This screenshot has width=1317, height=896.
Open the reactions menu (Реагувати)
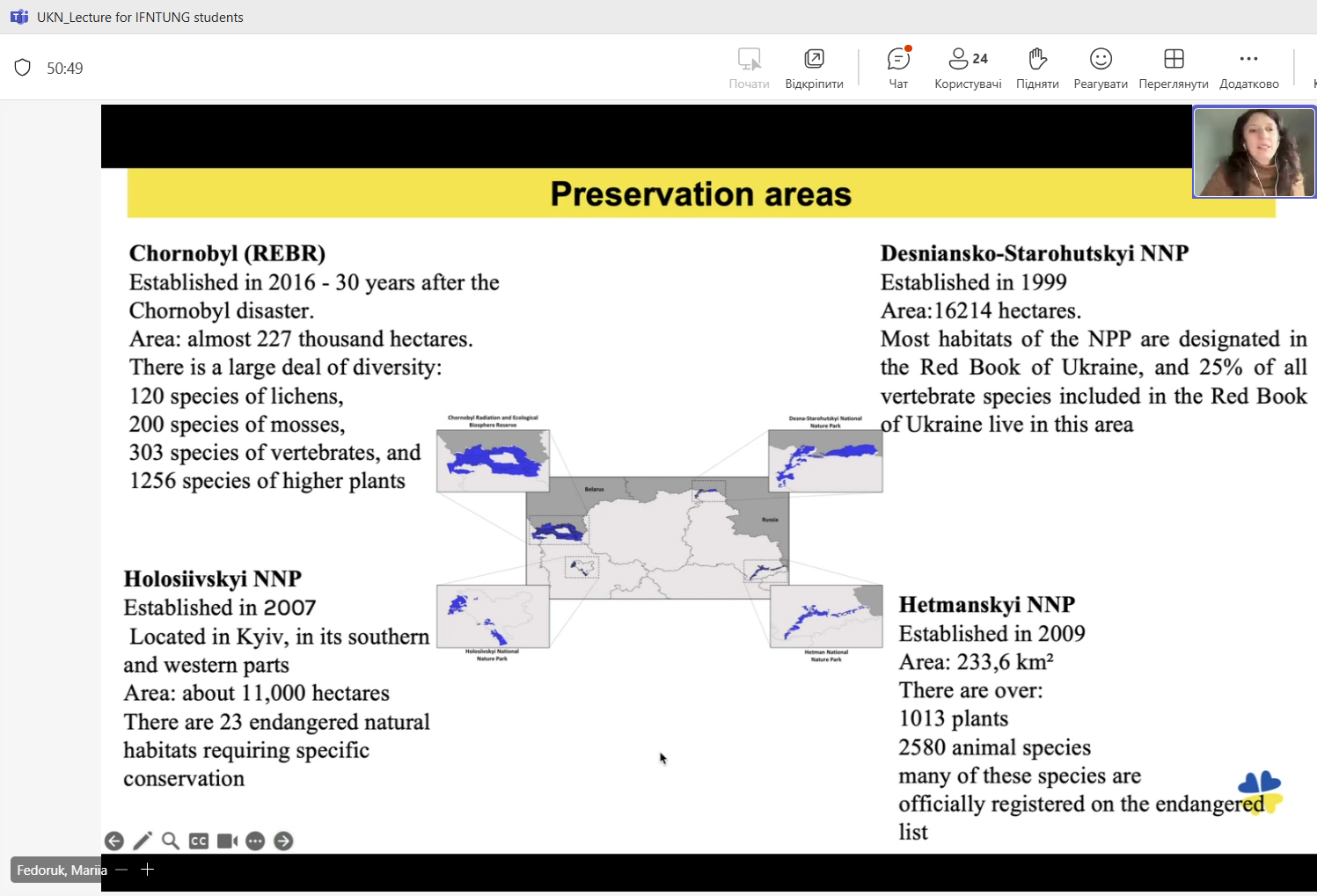[x=1101, y=68]
